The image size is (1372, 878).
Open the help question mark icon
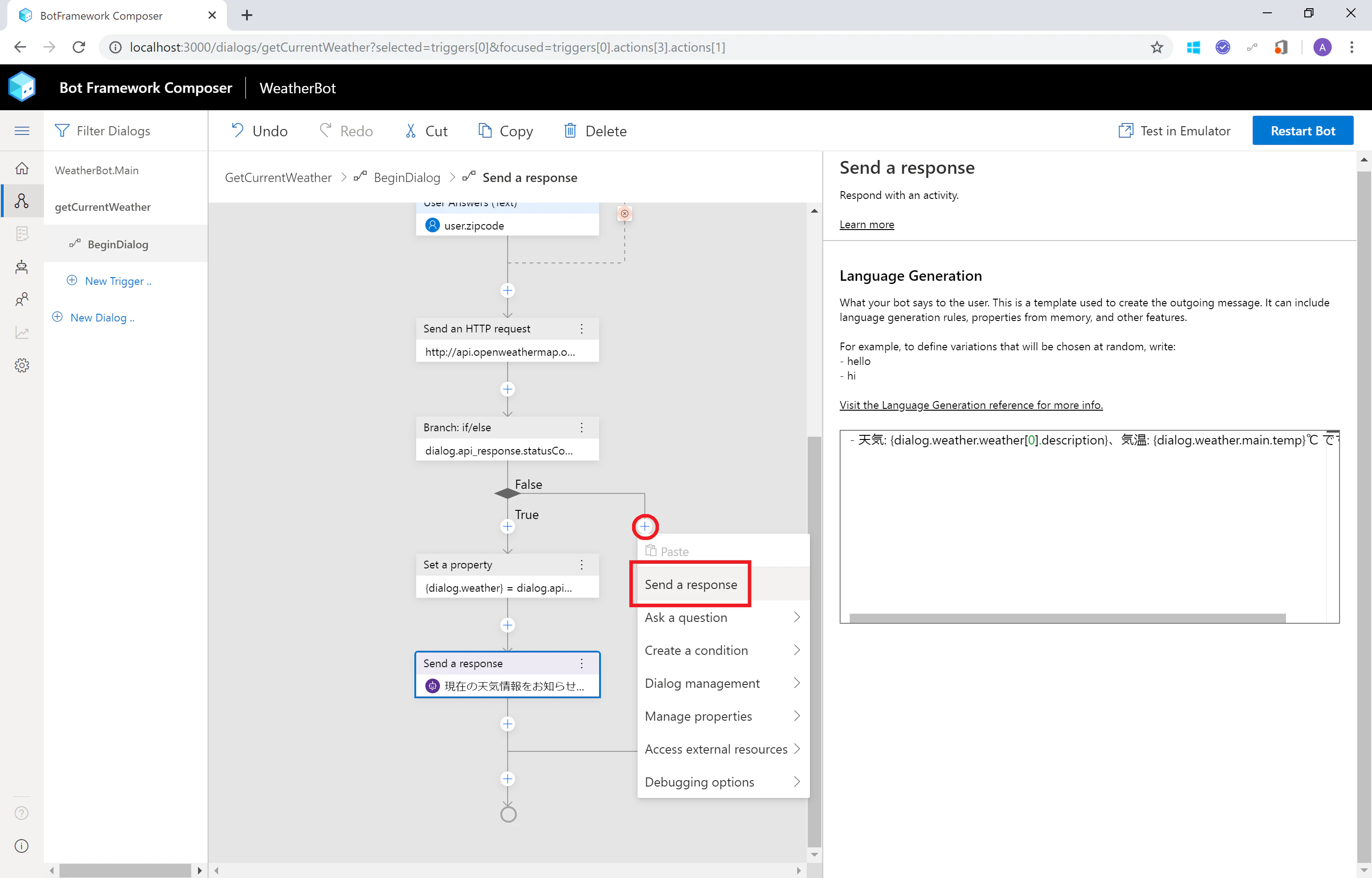[21, 813]
